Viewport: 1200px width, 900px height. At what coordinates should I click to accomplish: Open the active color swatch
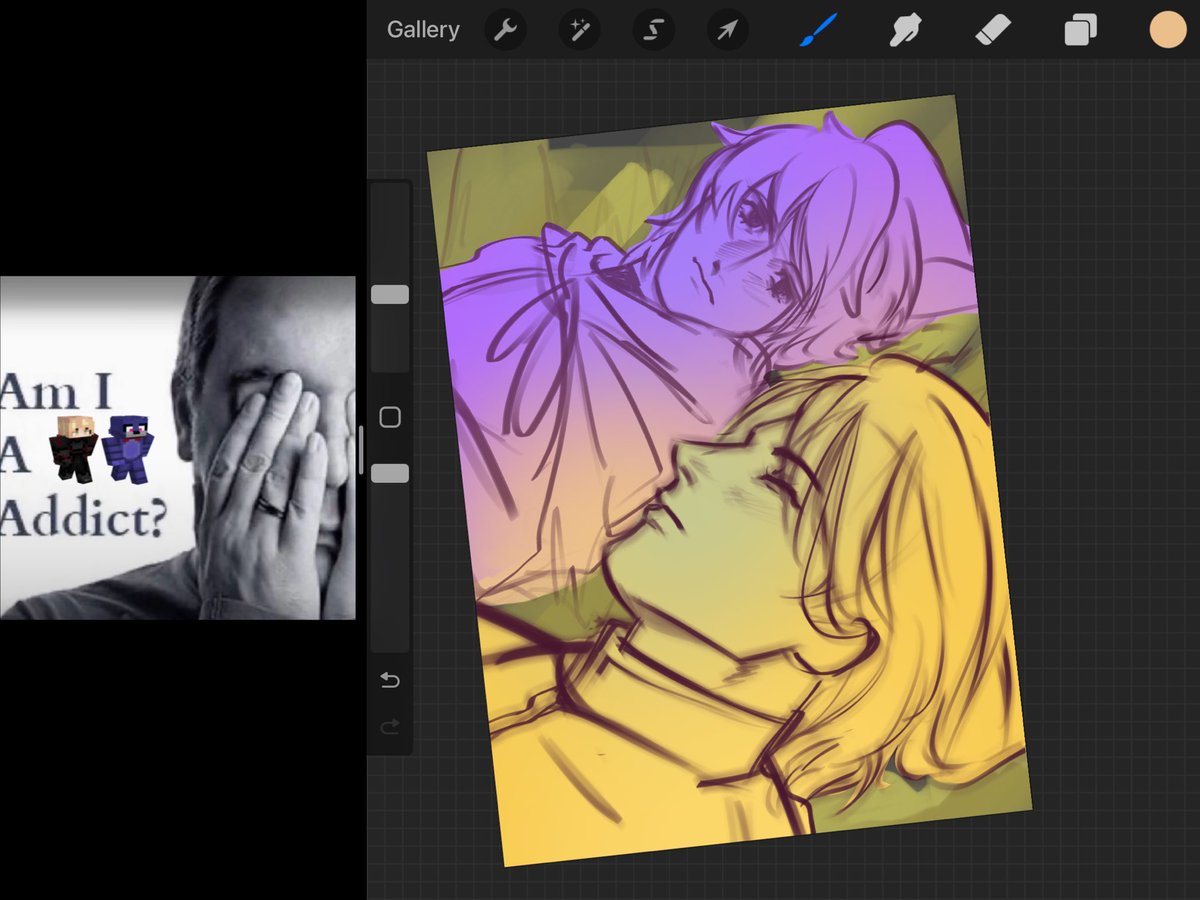coord(1168,30)
